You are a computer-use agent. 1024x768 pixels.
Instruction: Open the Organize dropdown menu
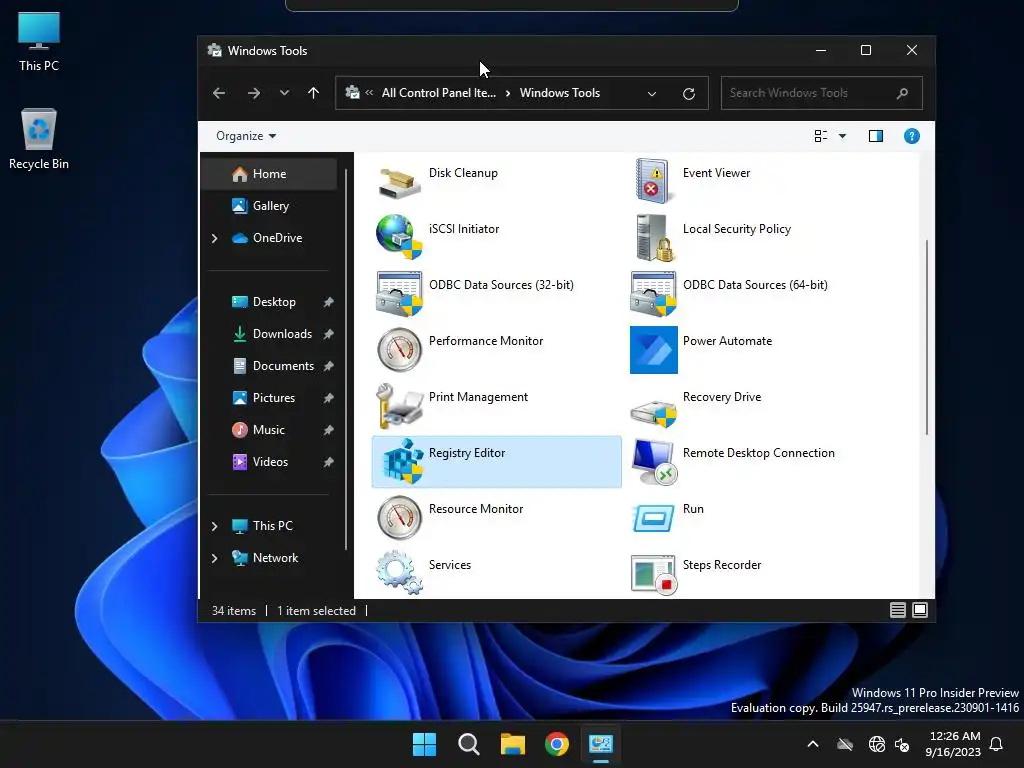click(x=246, y=136)
